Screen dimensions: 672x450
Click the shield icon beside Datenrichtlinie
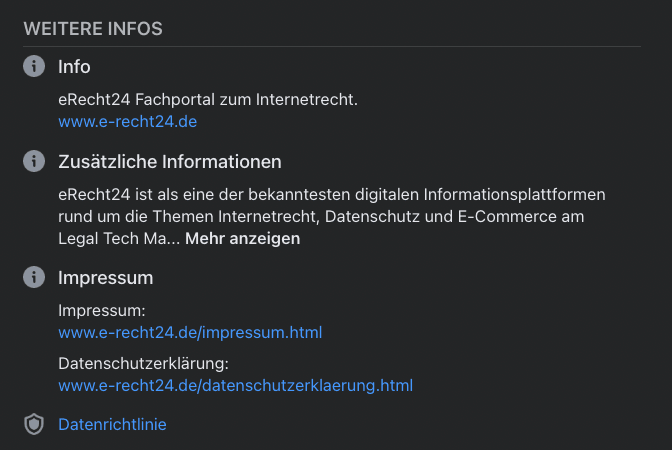35,425
